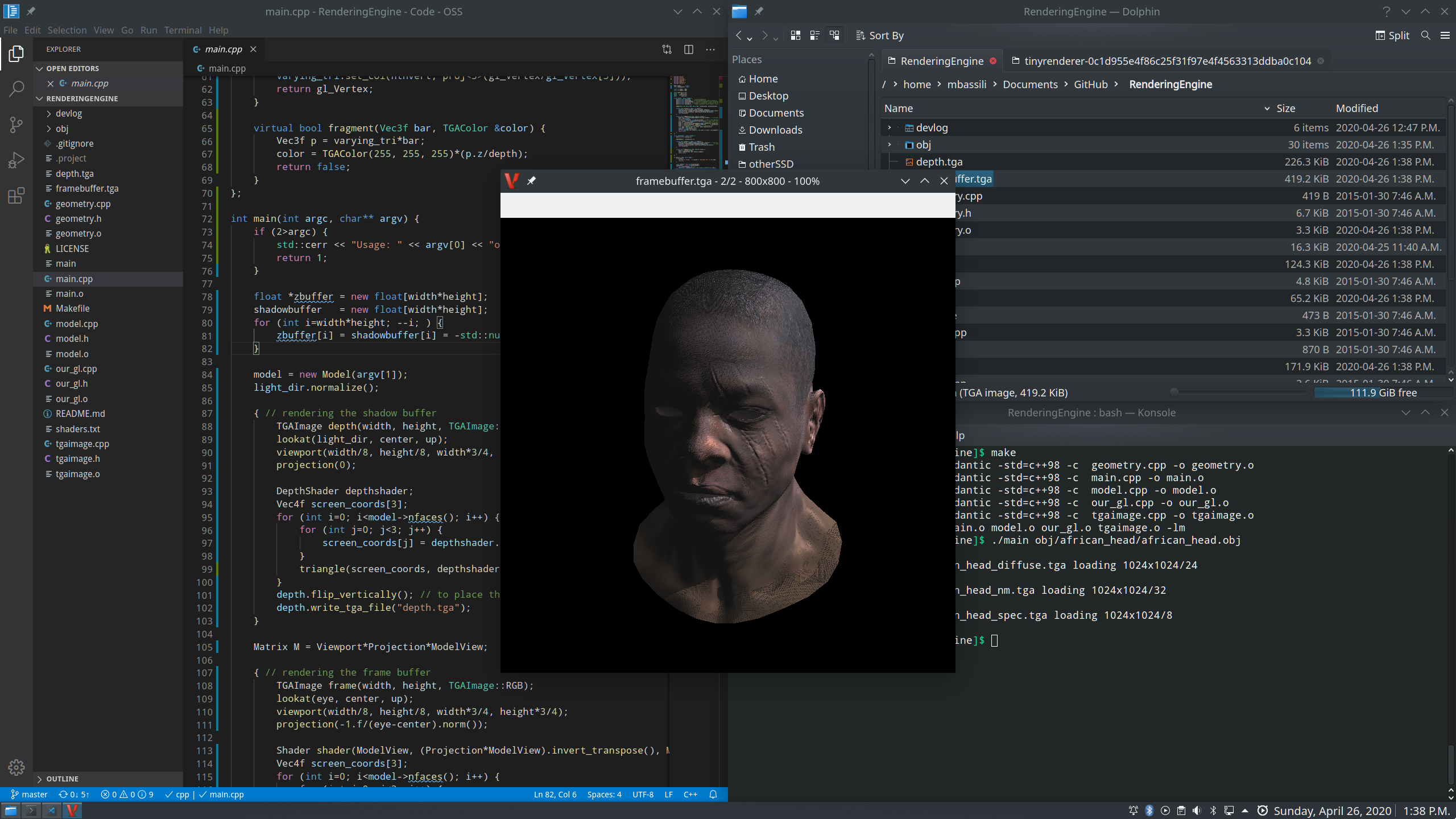
Task: Show hidden system tray icons arrow
Action: point(1245,810)
